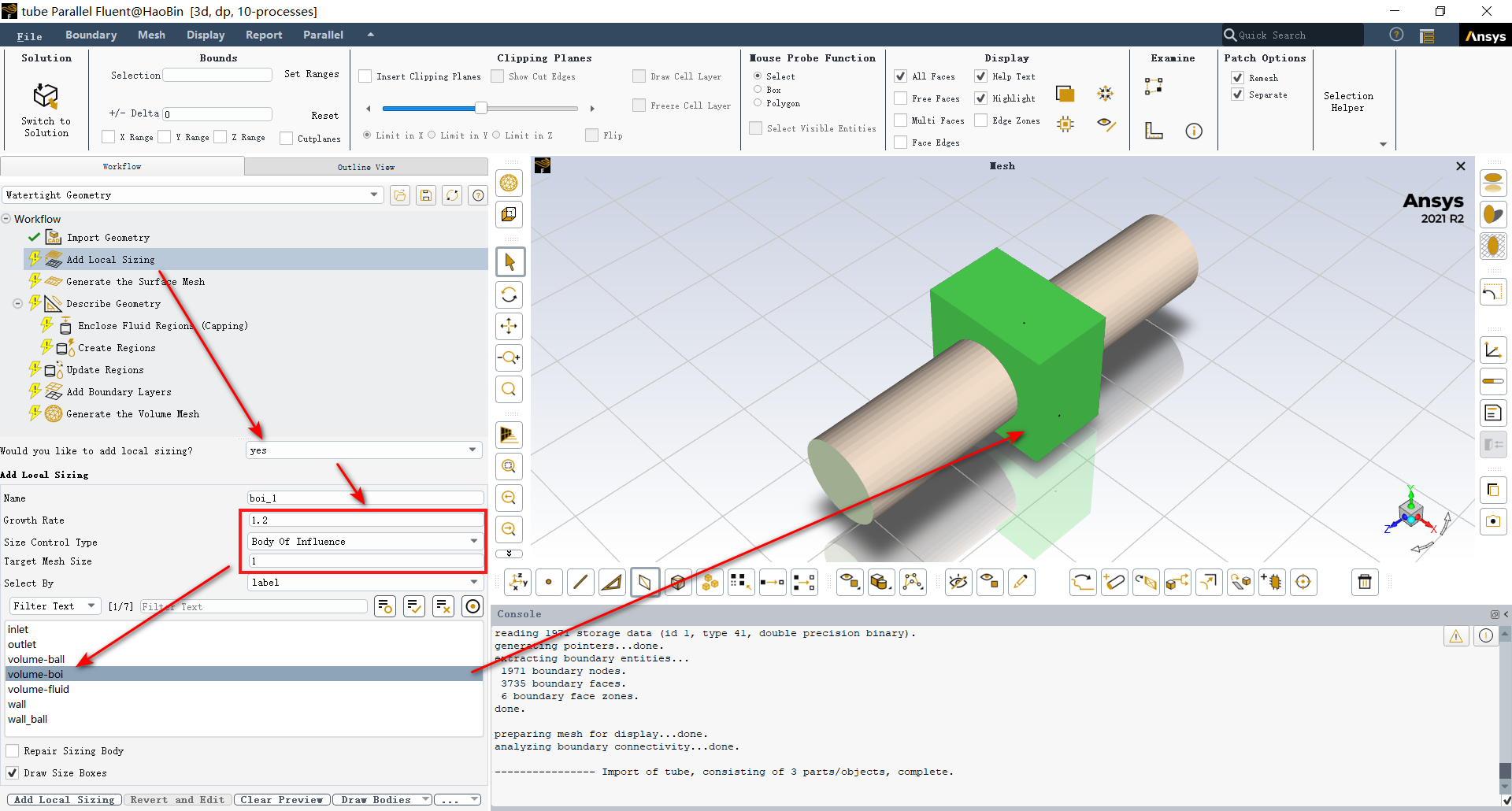Viewport: 1512px width, 811px height.
Task: Open the File menu
Action: [30, 35]
